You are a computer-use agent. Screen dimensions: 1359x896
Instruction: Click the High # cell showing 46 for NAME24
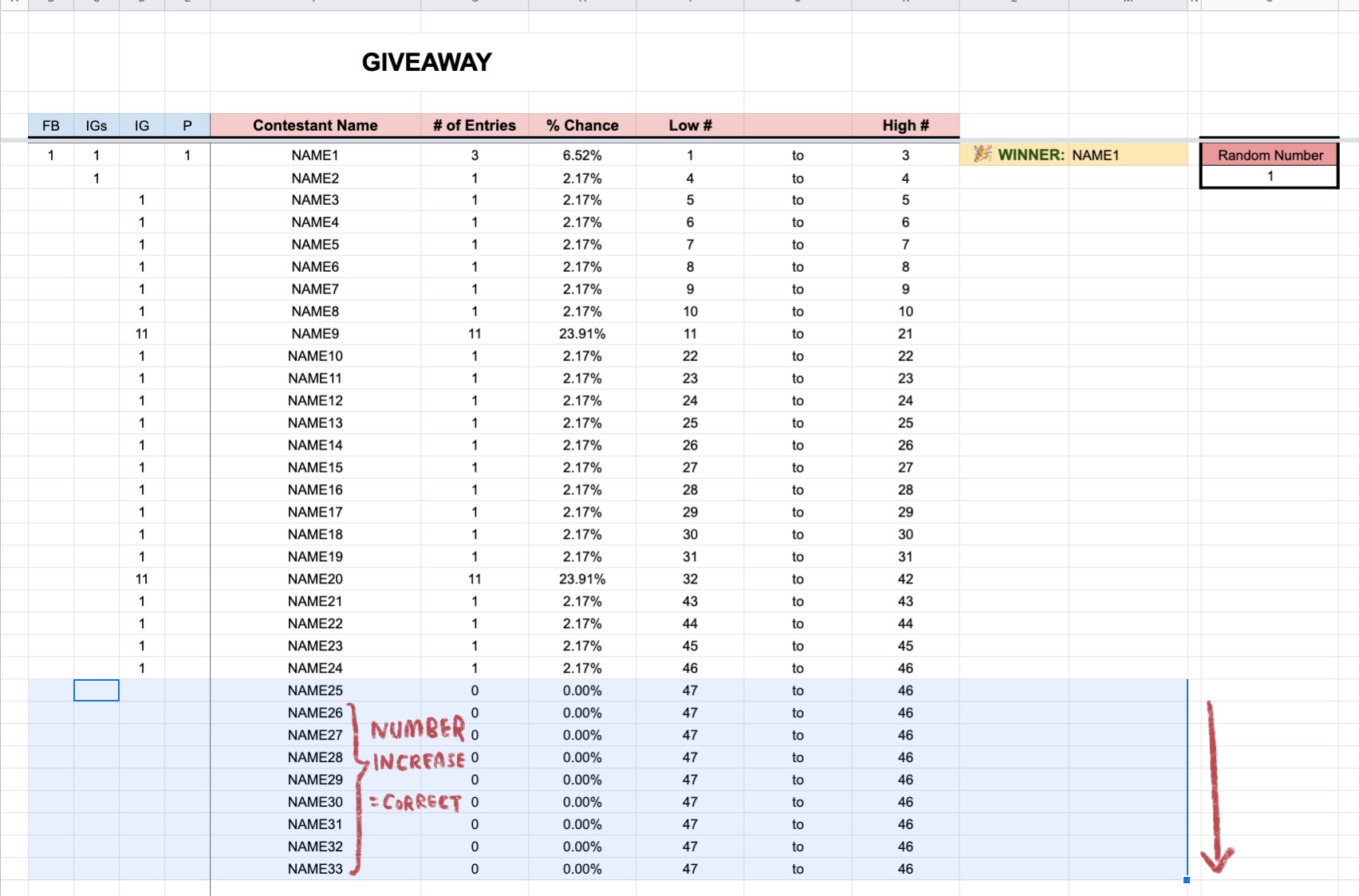point(905,669)
